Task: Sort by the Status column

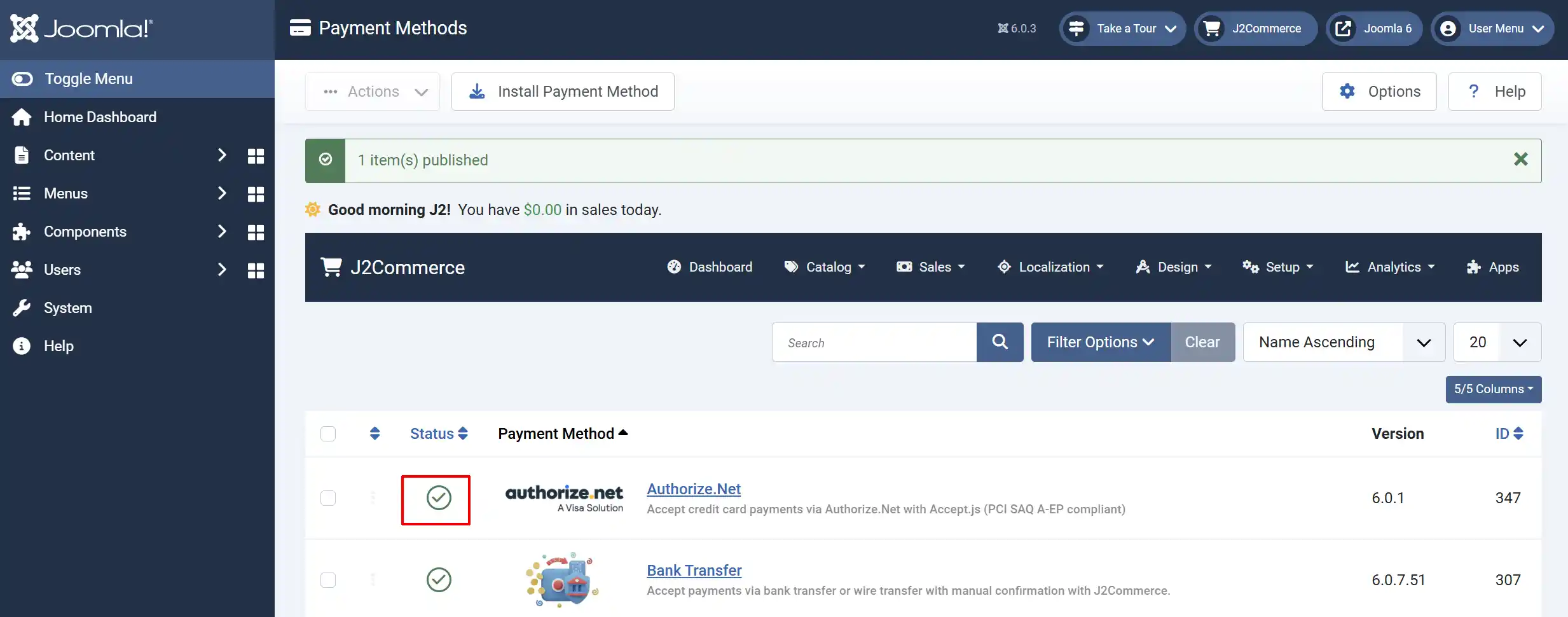Action: tap(439, 434)
